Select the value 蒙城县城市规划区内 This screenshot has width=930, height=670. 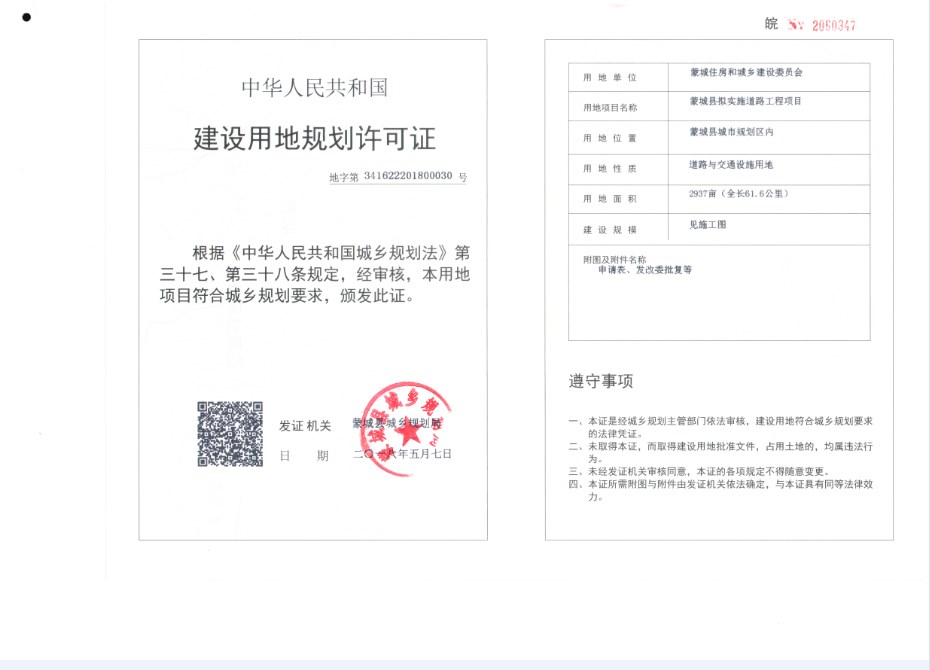click(x=731, y=132)
